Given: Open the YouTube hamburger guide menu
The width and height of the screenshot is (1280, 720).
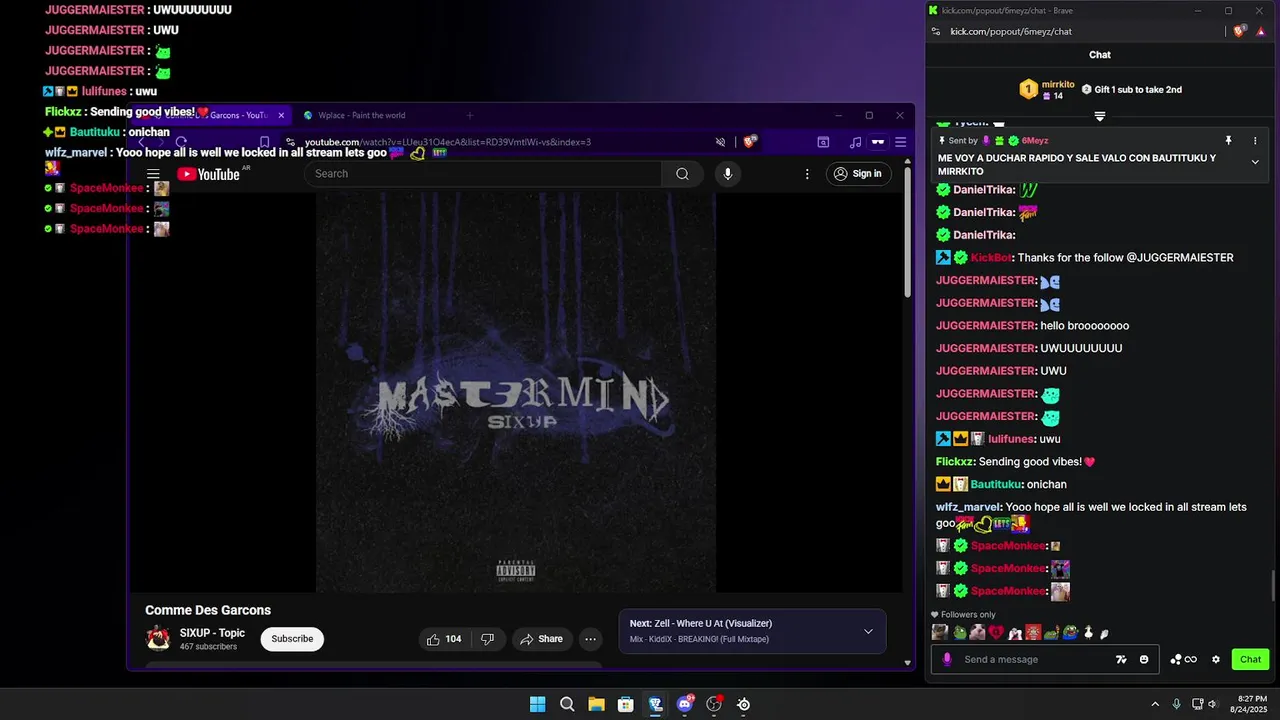Looking at the screenshot, I should point(153,174).
